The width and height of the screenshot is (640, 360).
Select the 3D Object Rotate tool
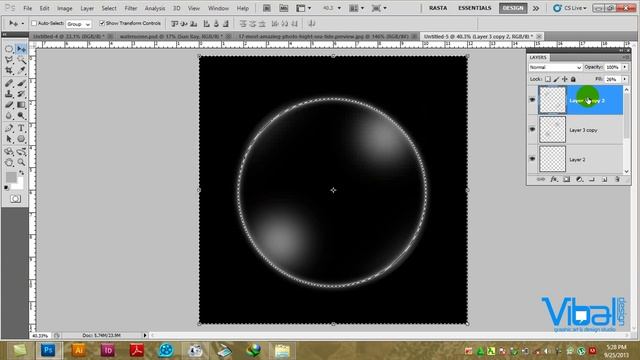click(x=9, y=151)
